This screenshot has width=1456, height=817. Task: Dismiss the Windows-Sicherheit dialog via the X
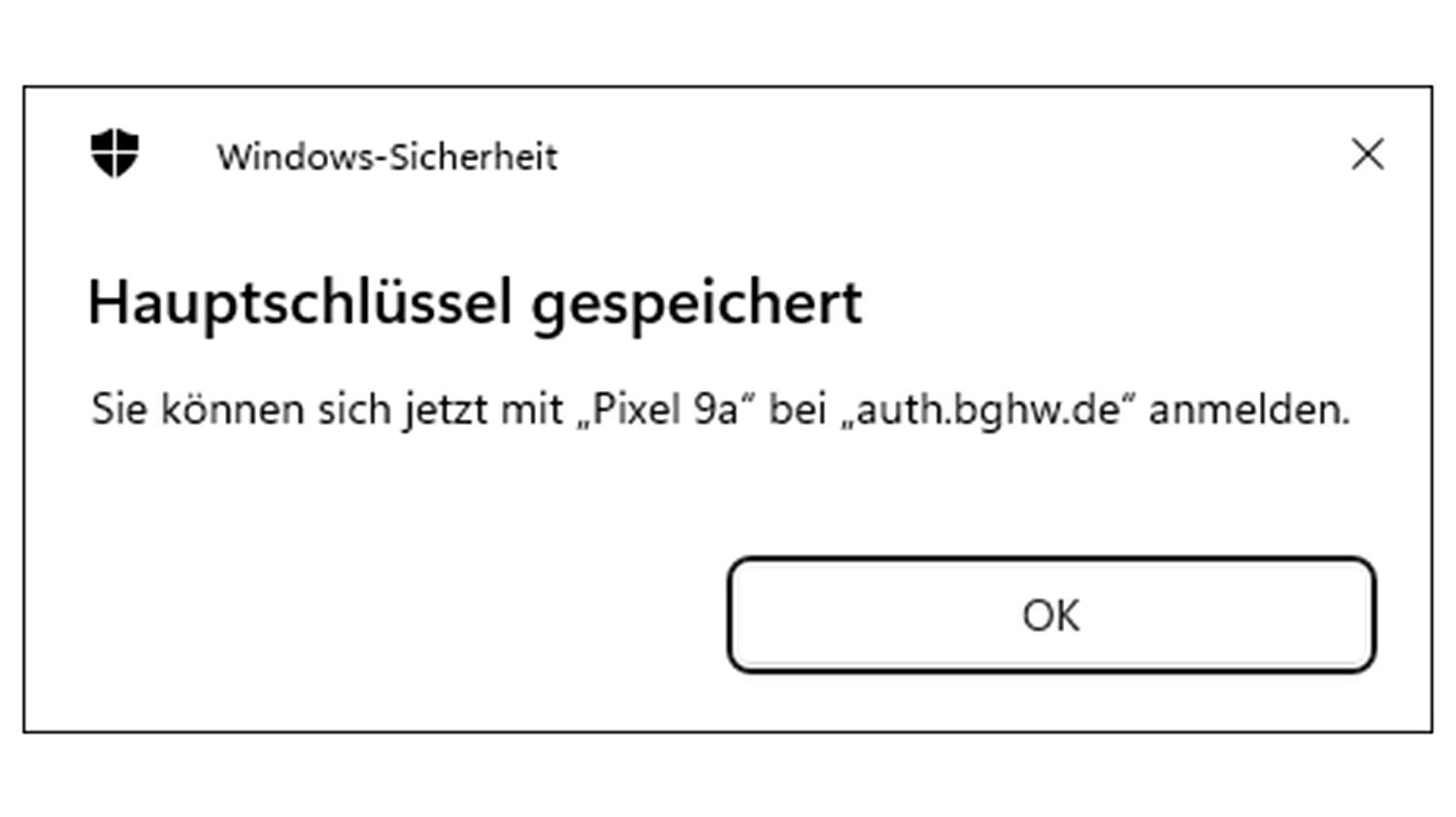coord(1367,153)
